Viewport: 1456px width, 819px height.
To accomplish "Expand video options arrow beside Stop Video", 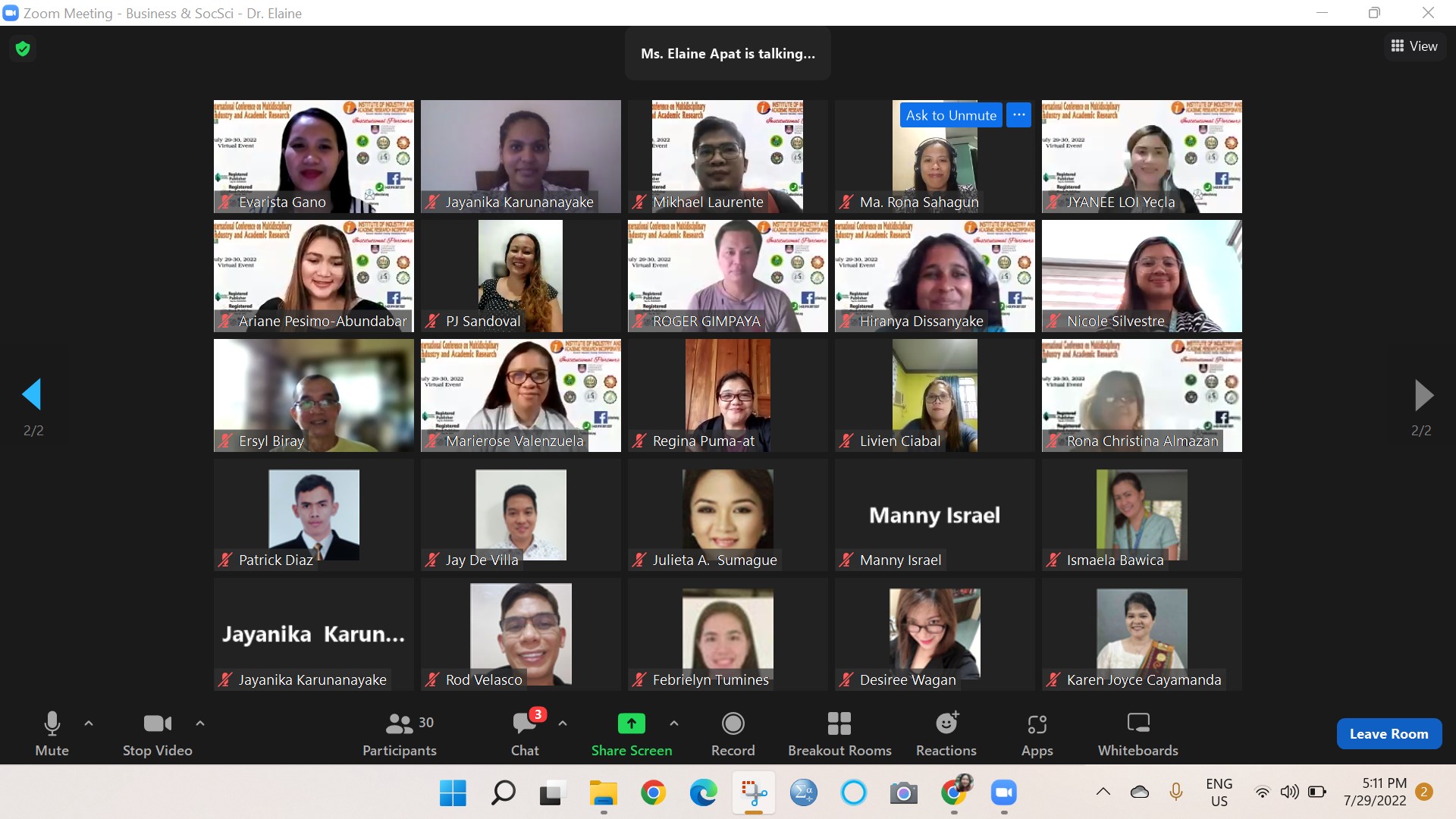I will click(200, 723).
